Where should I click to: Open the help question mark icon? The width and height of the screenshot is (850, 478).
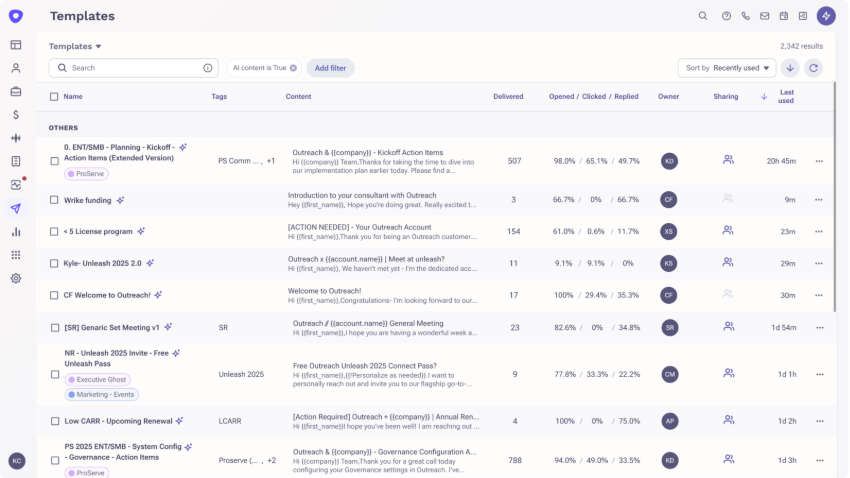click(x=726, y=16)
